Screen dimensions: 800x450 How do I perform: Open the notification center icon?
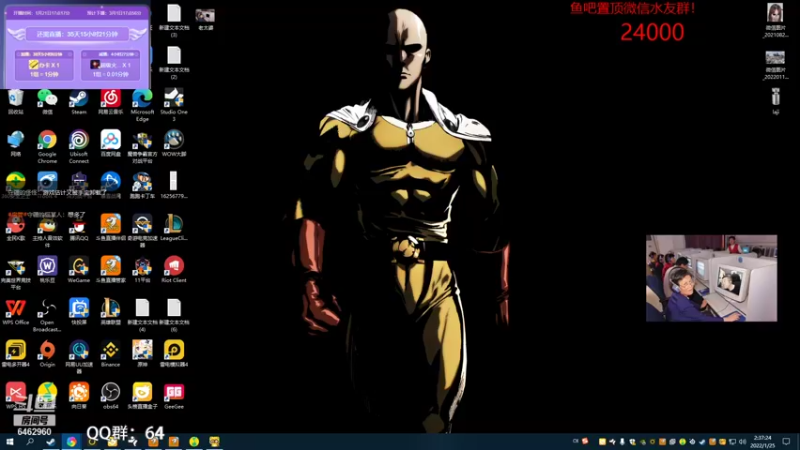click(786, 442)
